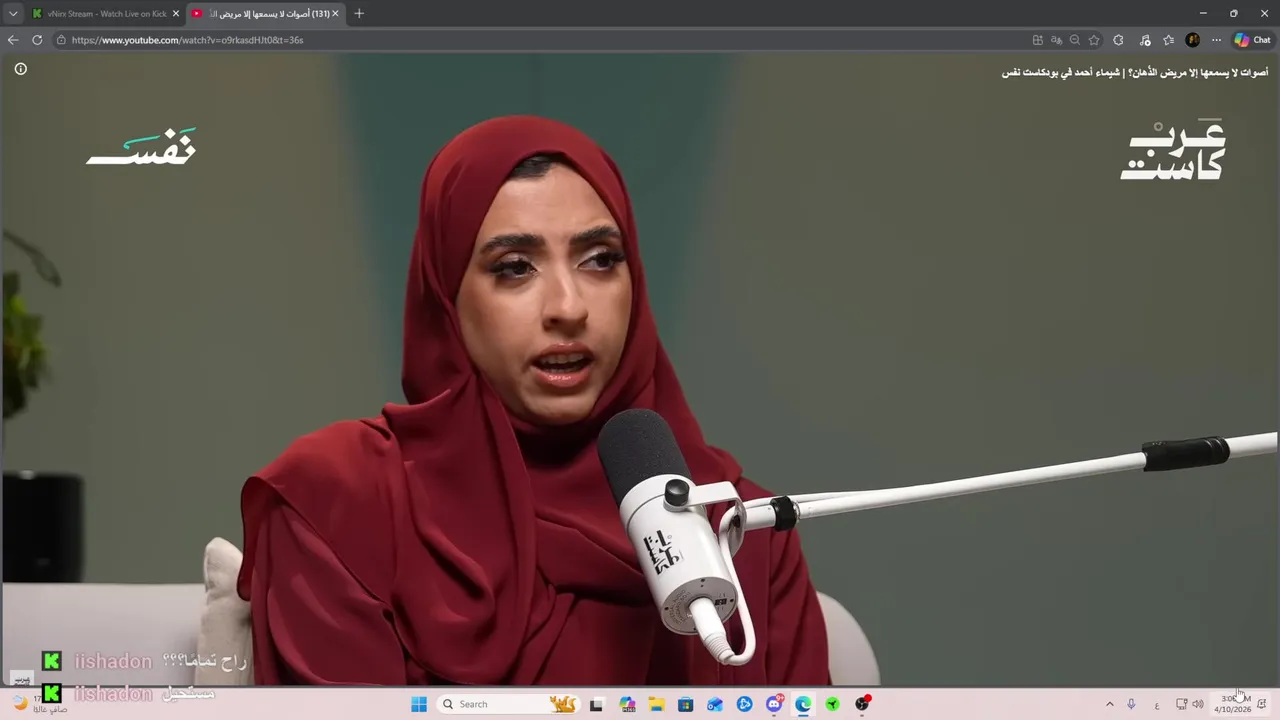This screenshot has height=720, width=1280.
Task: Click the Arabic video title text
Action: (1135, 72)
